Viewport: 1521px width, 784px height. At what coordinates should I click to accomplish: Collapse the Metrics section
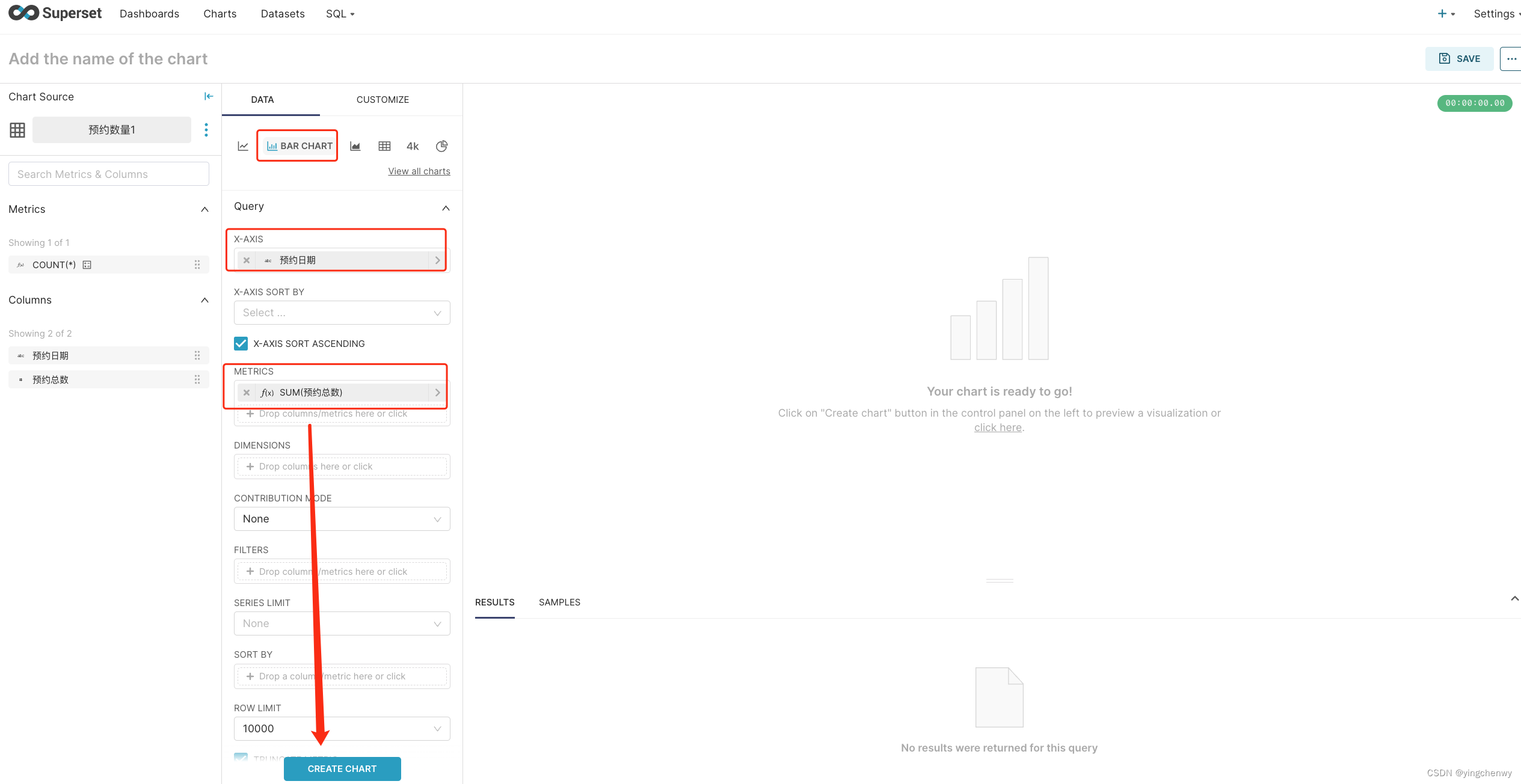204,209
